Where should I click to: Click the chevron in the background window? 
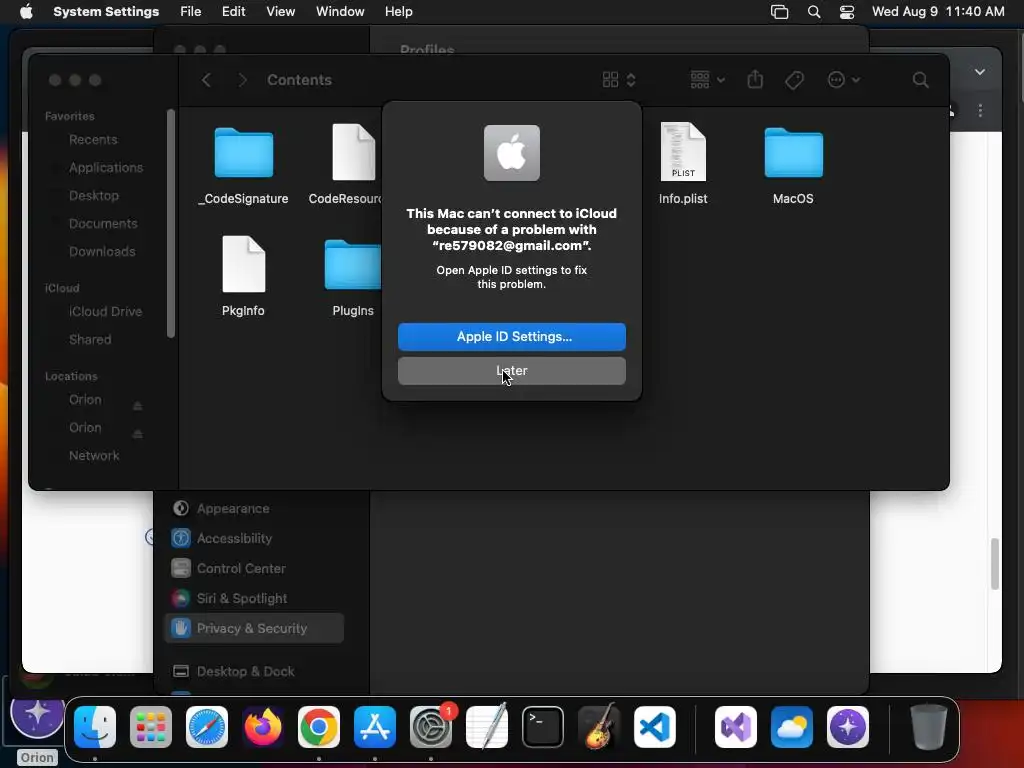click(980, 72)
